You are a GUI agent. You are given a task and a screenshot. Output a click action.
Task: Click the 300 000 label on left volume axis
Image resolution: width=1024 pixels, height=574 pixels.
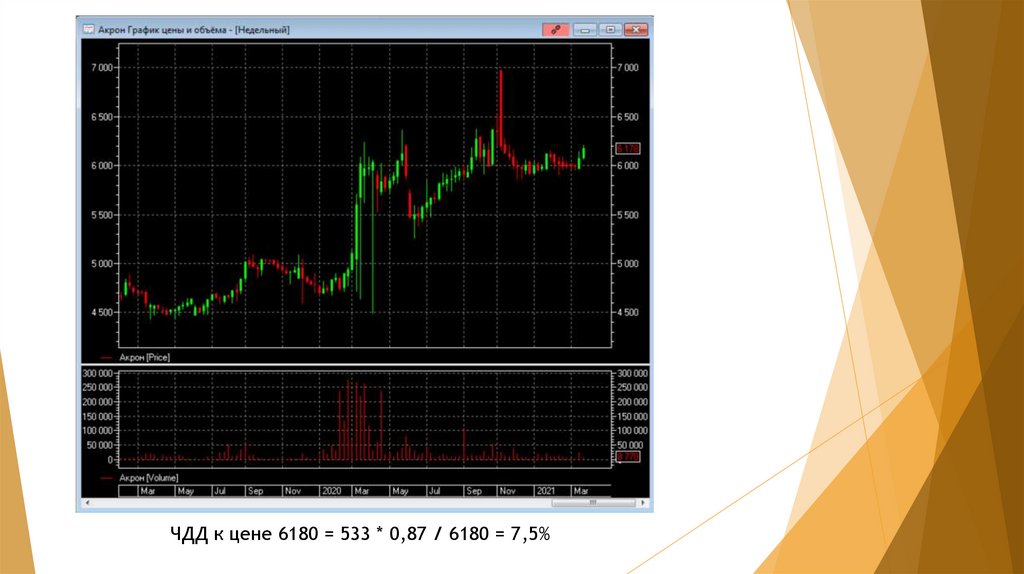click(x=97, y=374)
